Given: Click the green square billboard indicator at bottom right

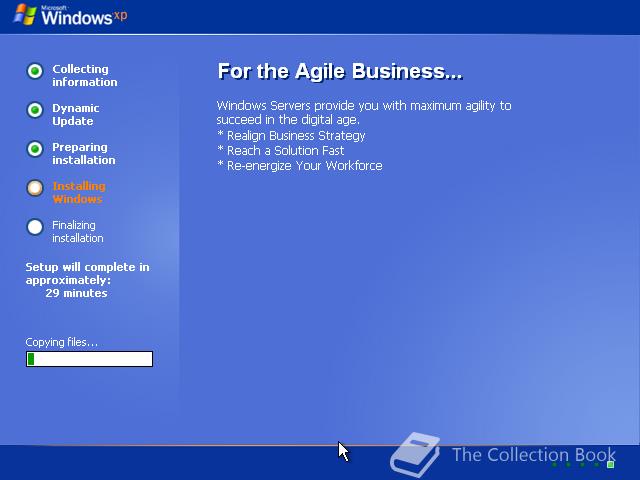Looking at the screenshot, I should point(611,464).
